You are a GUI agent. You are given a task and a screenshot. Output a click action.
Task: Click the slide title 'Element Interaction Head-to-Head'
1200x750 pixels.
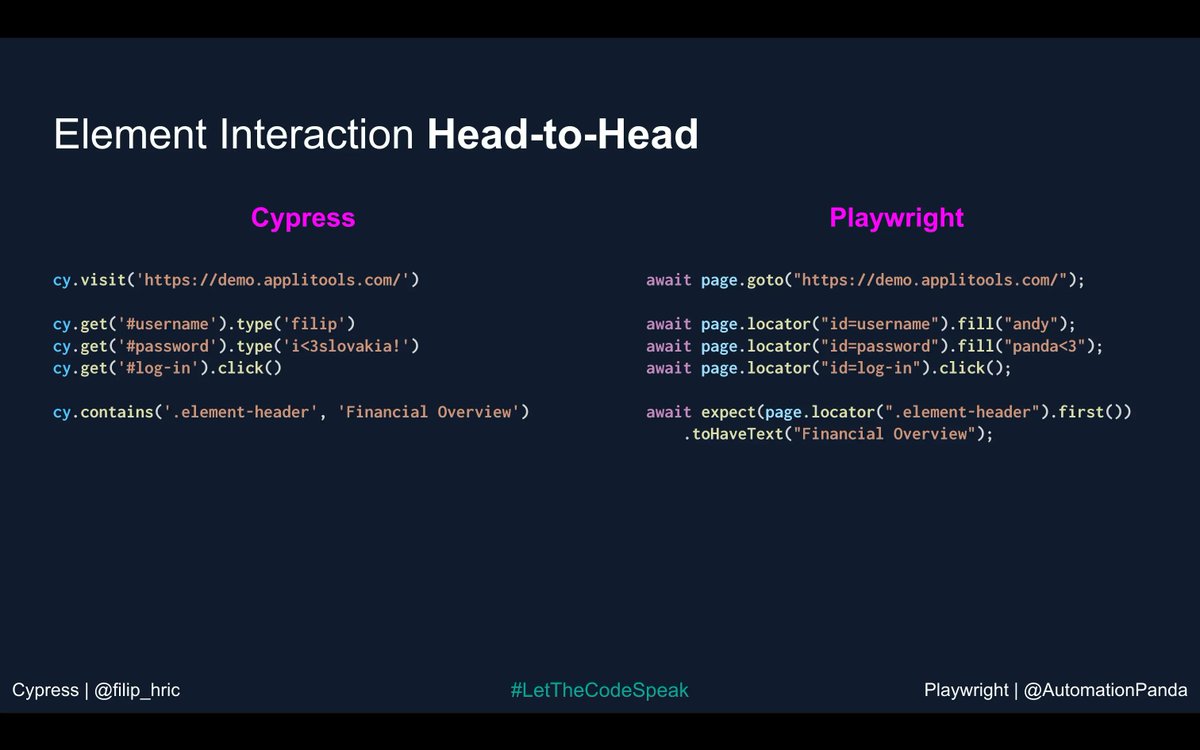(376, 136)
